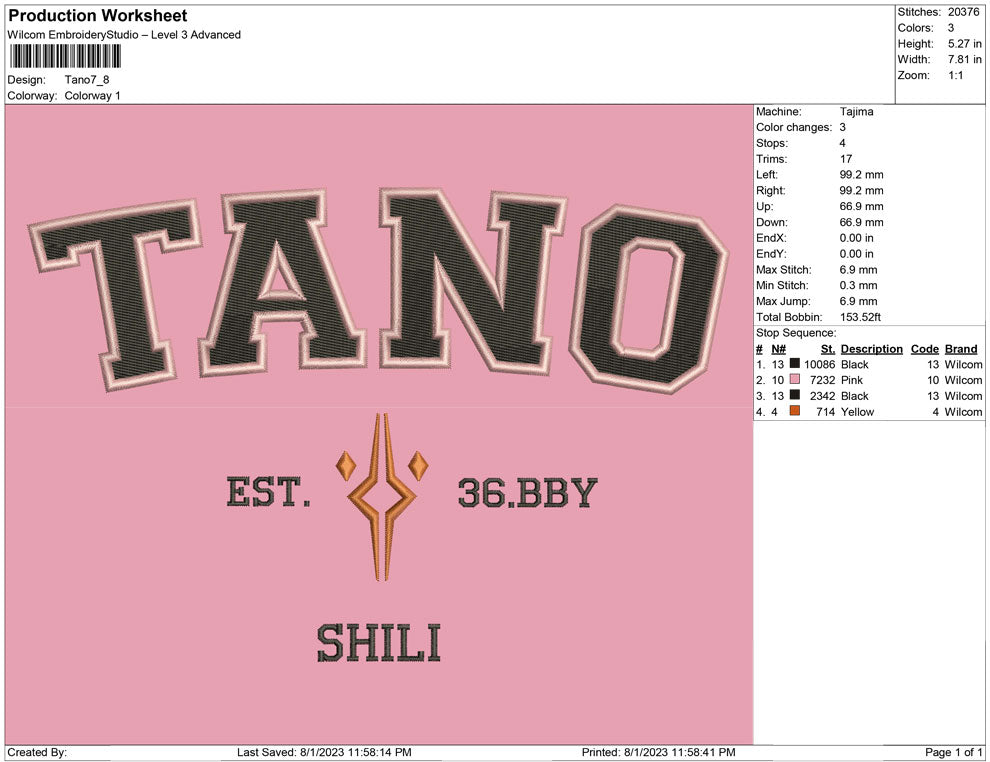
Task: Click the embroidered 'TANO' lettering preview
Action: tap(379, 289)
